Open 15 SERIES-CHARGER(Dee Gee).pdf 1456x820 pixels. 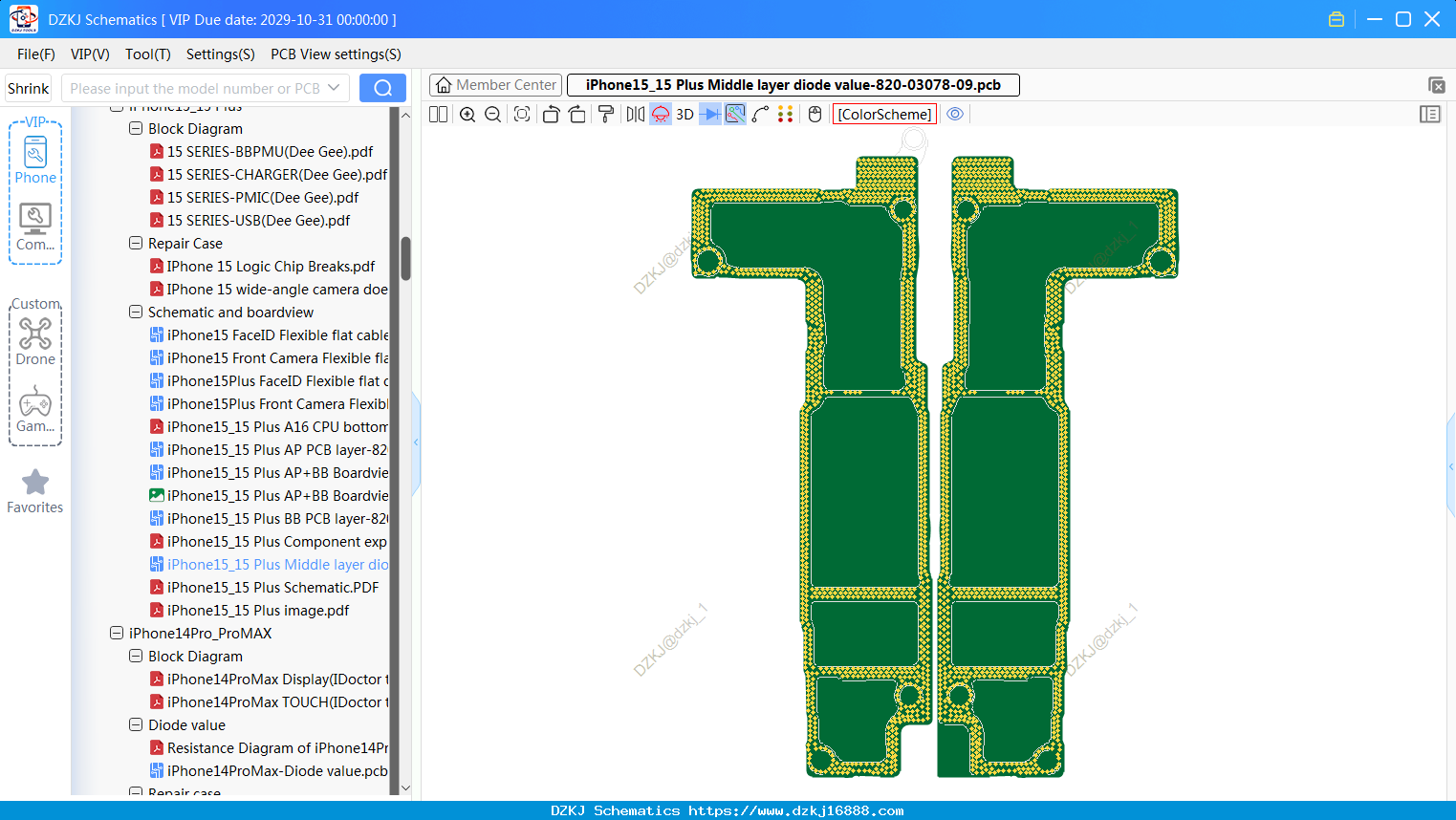point(269,174)
